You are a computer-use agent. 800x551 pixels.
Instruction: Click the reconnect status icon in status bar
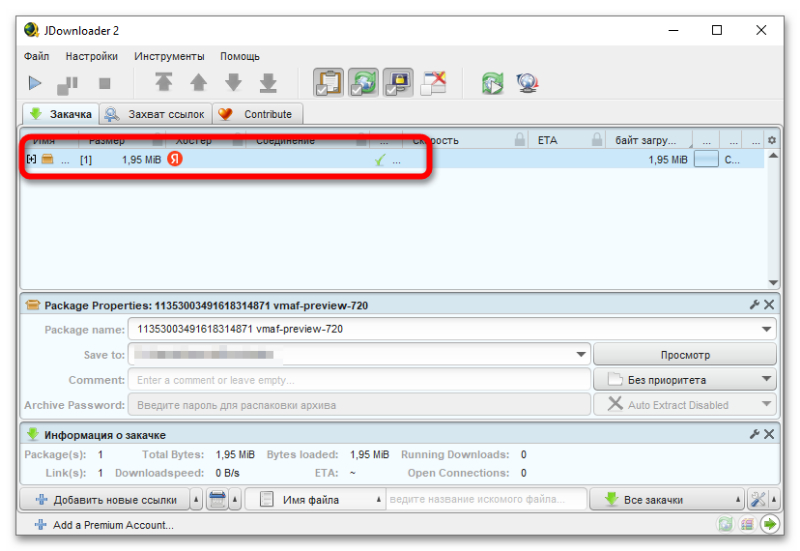pos(725,524)
